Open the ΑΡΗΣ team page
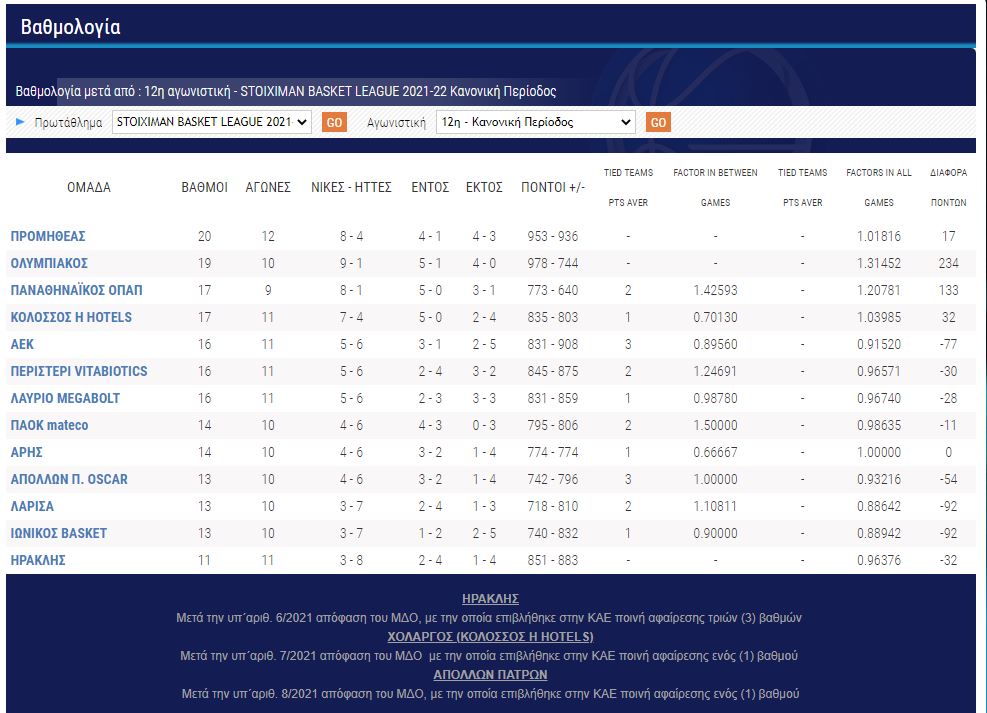This screenshot has height=713, width=987. point(26,452)
